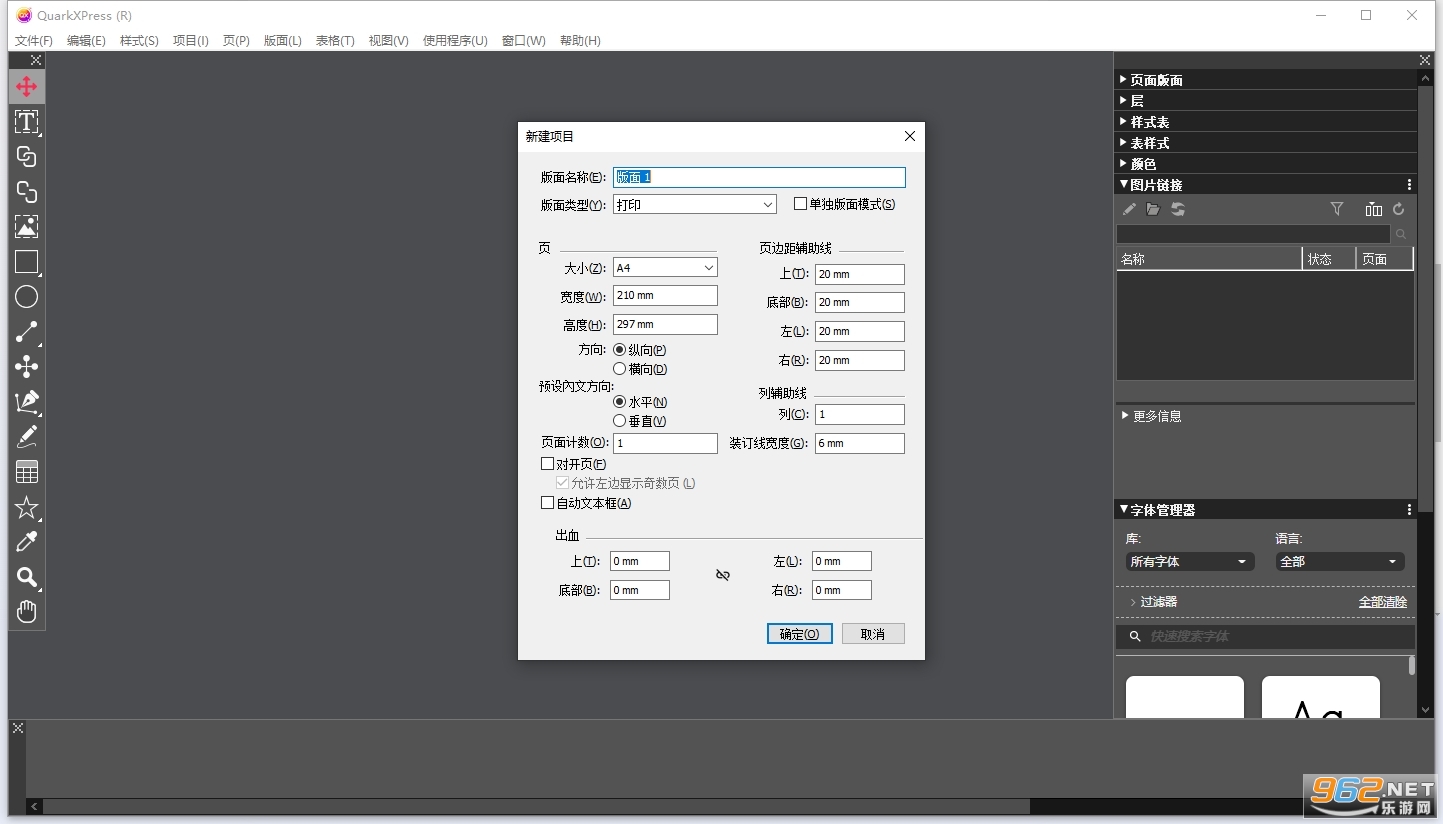Screen dimensions: 1443x824
Task: Select the 水平 text direction radio
Action: click(x=620, y=402)
